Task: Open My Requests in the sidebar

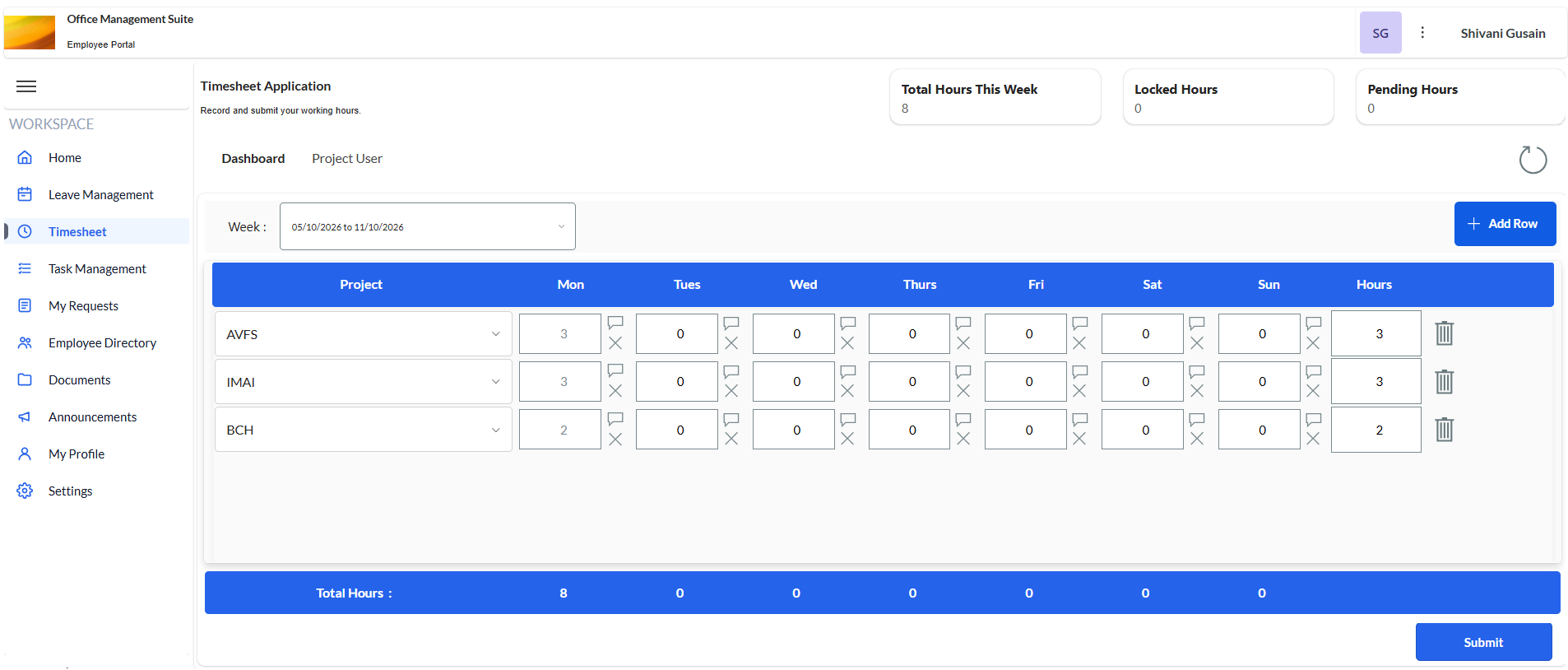Action: coord(97,306)
